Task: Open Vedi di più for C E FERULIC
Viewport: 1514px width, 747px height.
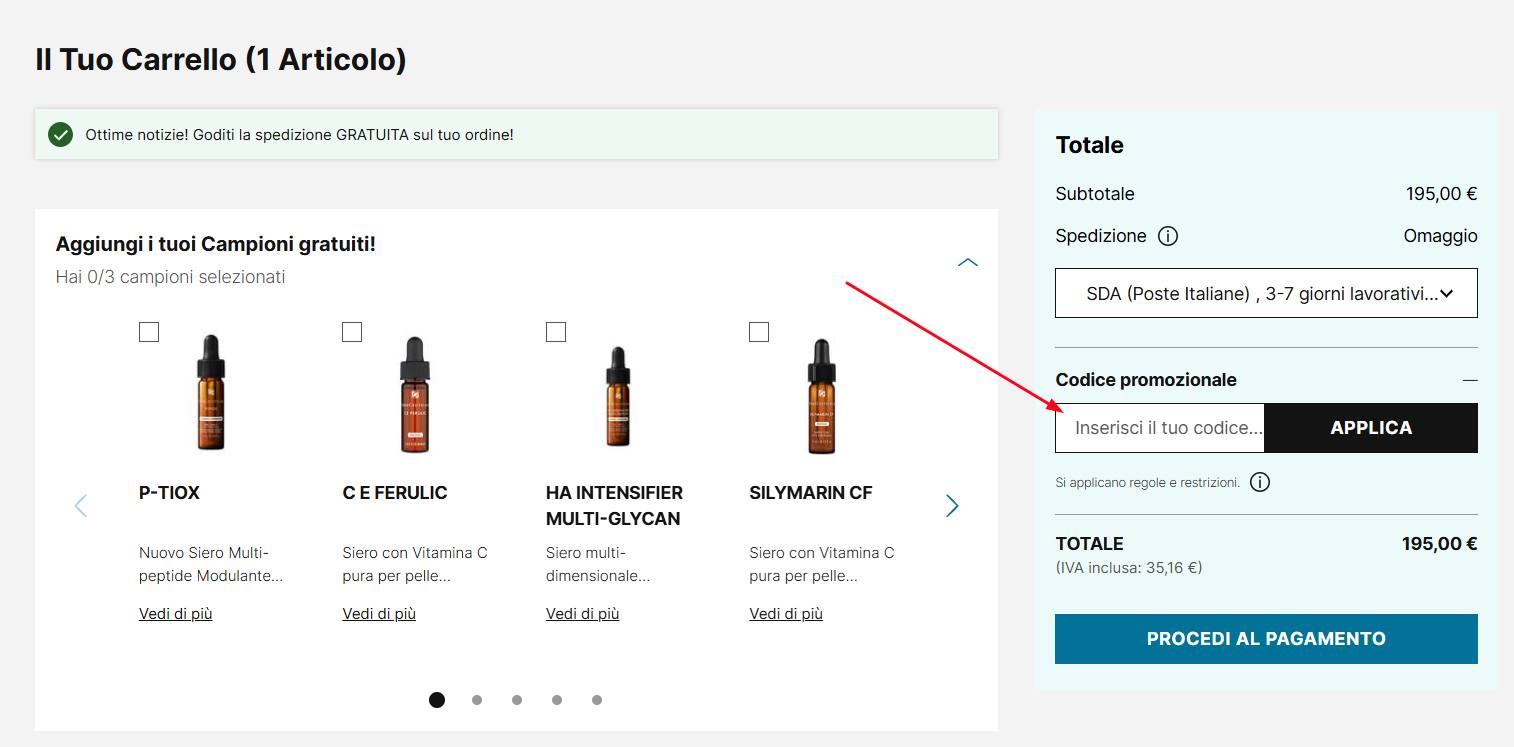Action: [x=379, y=614]
